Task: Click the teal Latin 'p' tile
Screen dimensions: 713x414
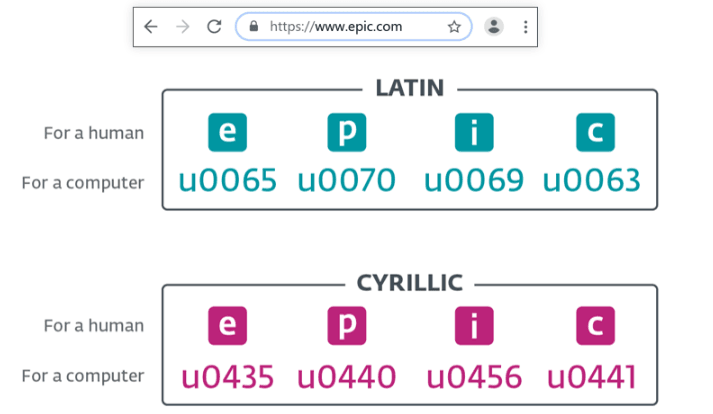Action: click(x=347, y=133)
